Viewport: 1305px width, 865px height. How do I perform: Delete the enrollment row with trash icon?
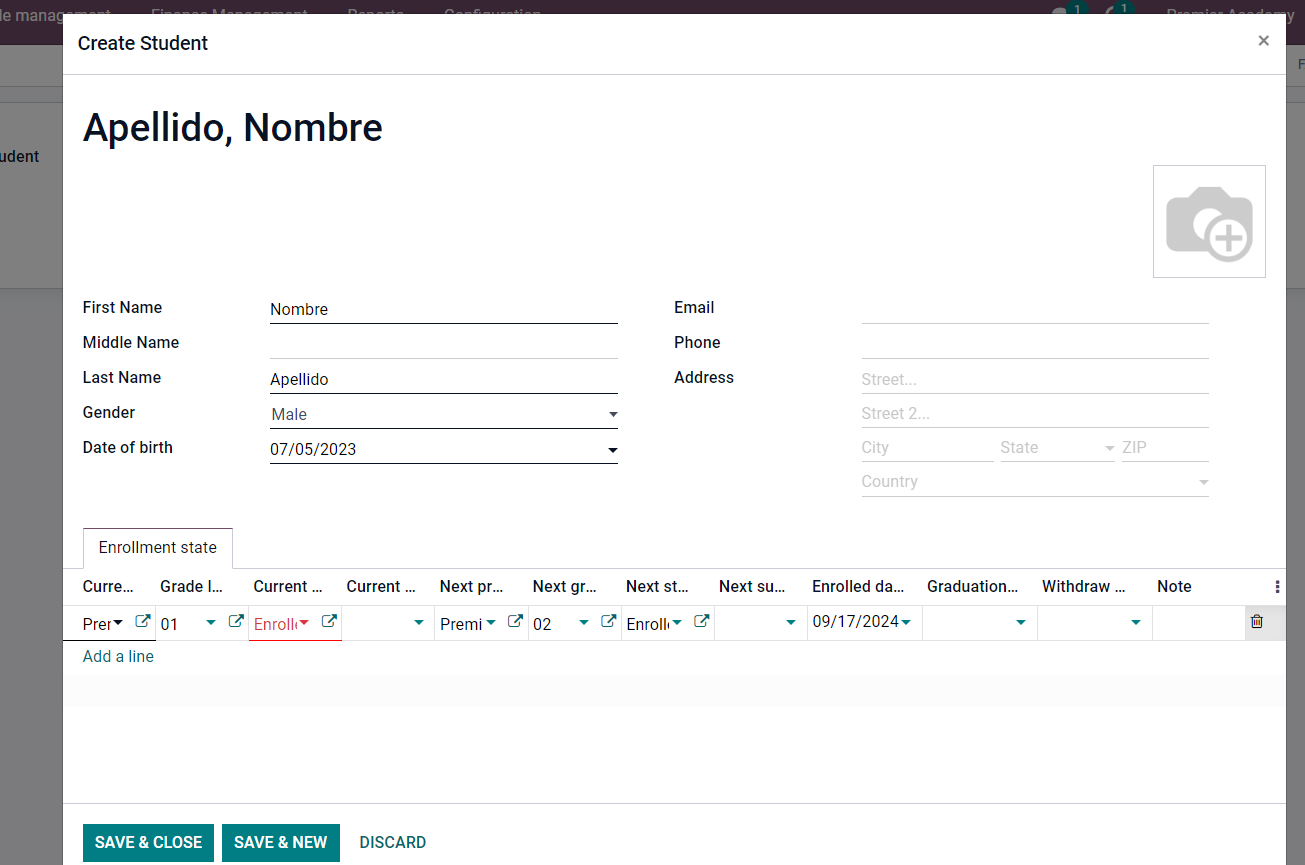pyautogui.click(x=1257, y=622)
